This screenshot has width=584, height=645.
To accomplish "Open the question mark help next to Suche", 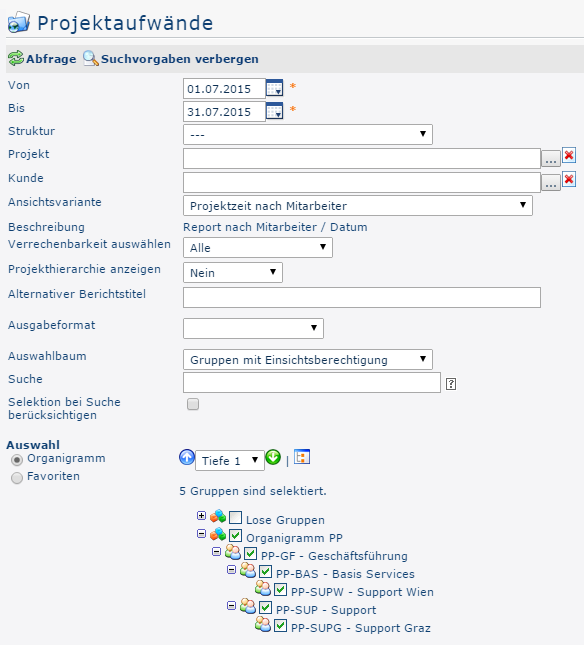I will (x=451, y=384).
